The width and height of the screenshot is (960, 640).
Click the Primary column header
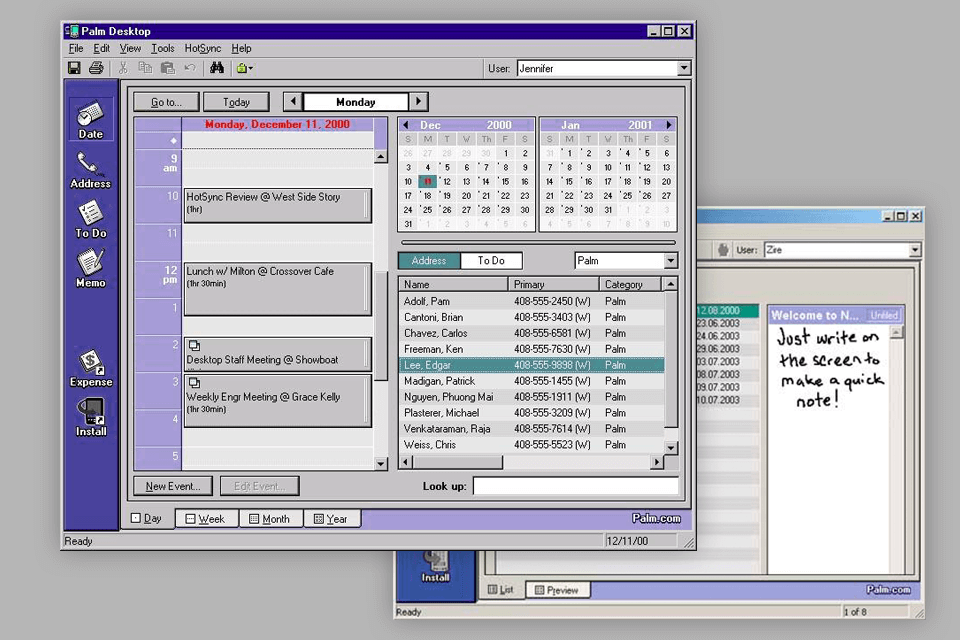pyautogui.click(x=553, y=284)
